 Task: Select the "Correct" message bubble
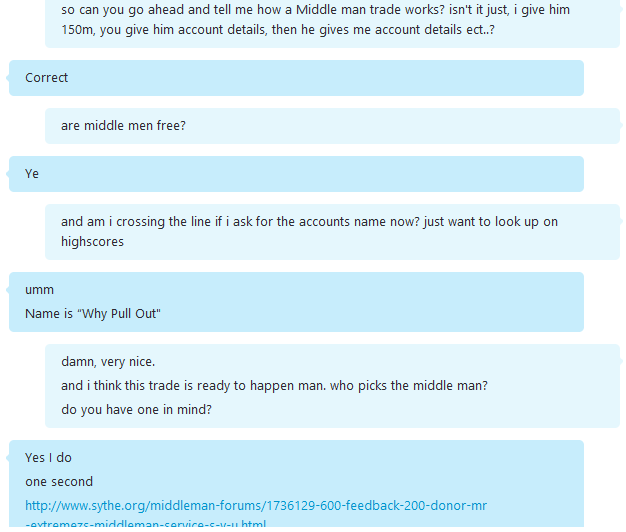tap(297, 78)
